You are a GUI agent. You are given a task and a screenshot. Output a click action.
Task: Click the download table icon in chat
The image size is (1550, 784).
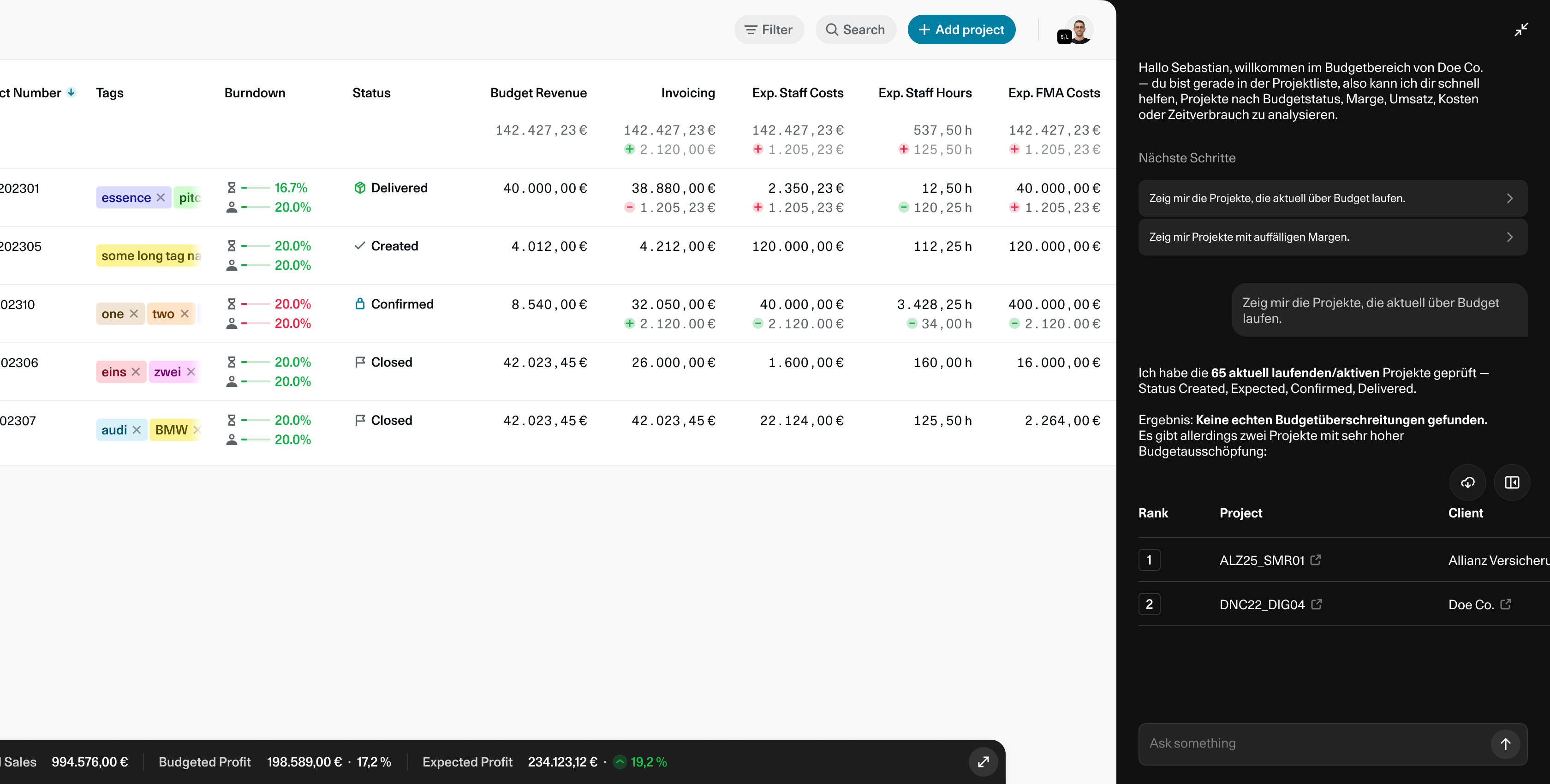[x=1467, y=482]
